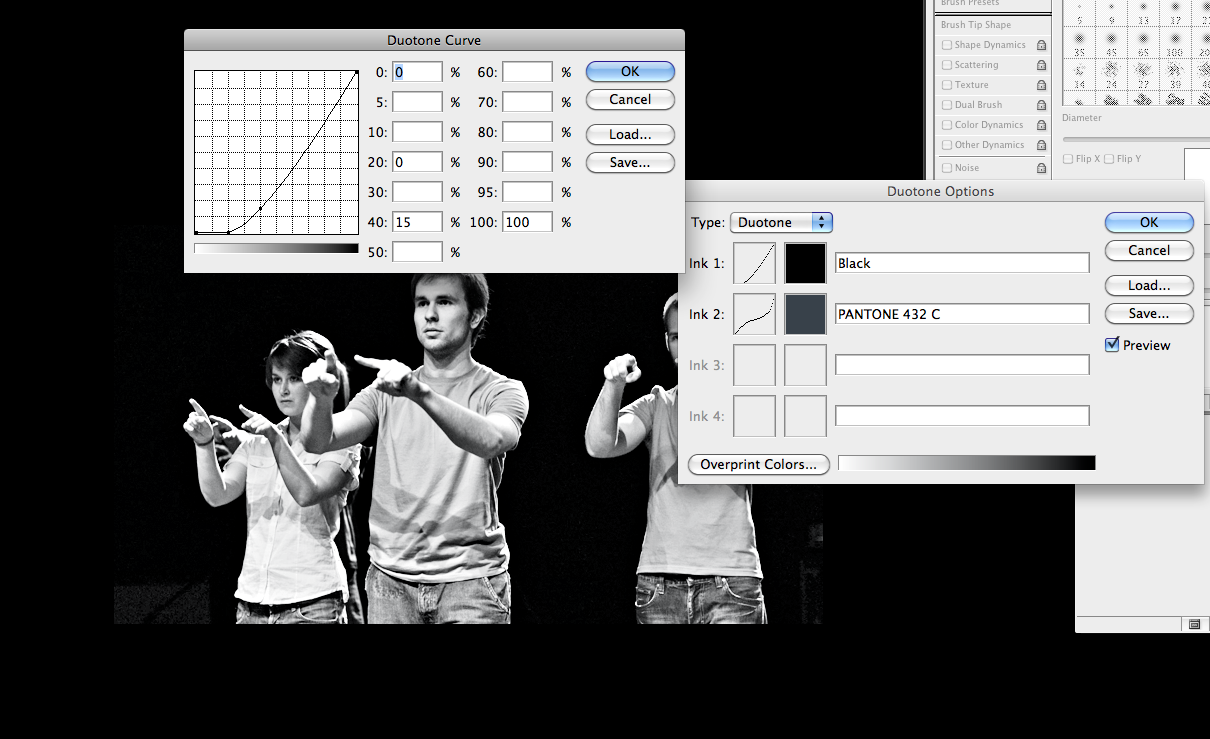This screenshot has width=1210, height=739.
Task: Enable the Scattering checkbox
Action: point(947,65)
